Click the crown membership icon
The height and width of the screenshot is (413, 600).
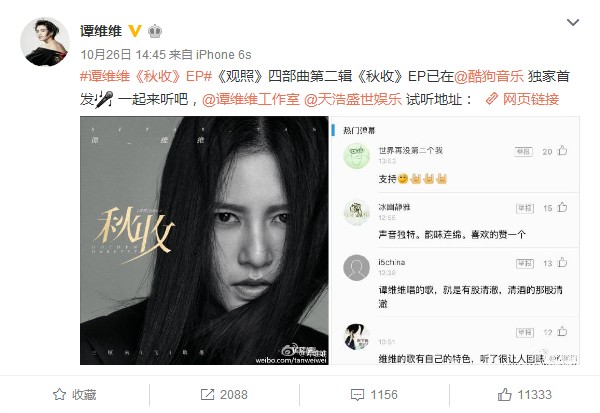click(x=155, y=31)
